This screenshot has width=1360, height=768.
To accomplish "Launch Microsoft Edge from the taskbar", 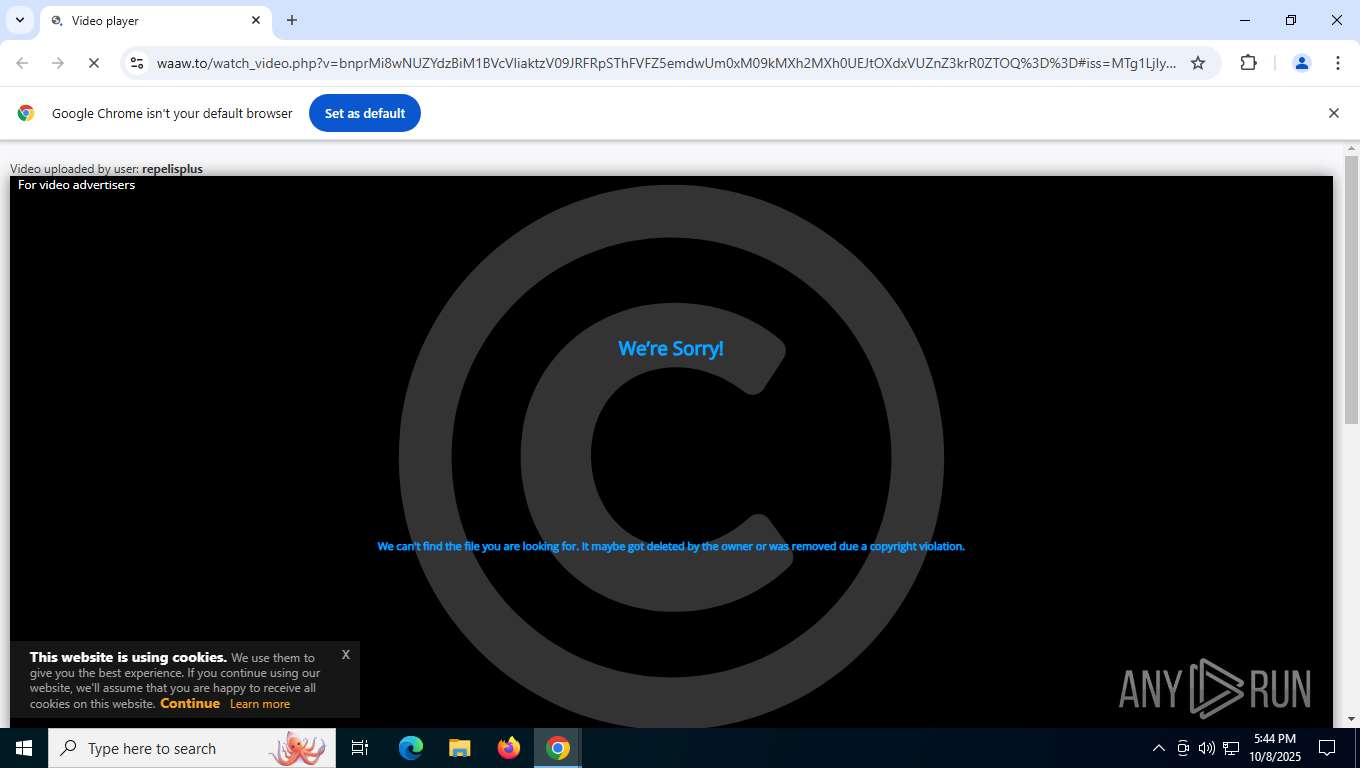I will pyautogui.click(x=411, y=748).
